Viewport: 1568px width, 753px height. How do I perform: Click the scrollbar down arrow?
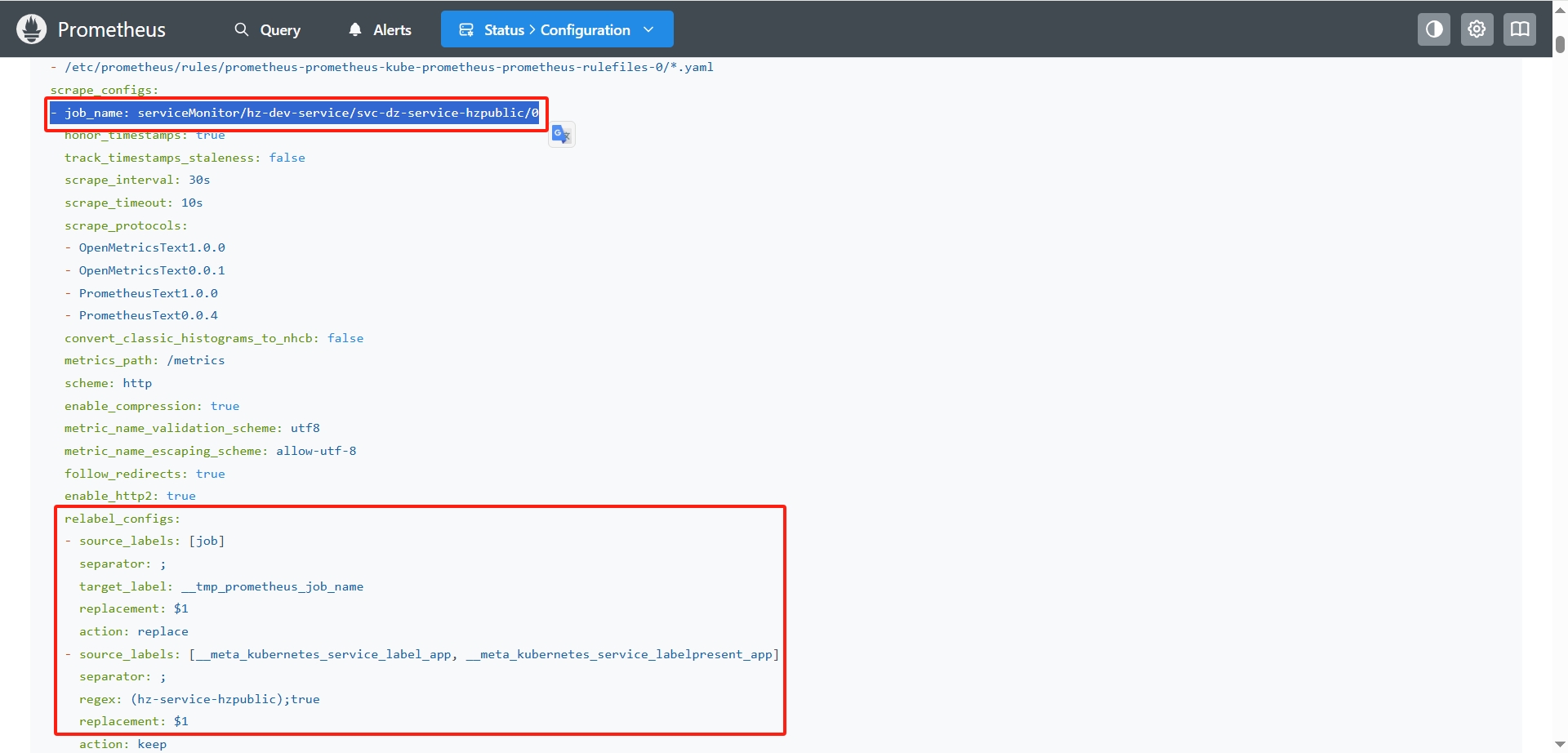pyautogui.click(x=1560, y=744)
